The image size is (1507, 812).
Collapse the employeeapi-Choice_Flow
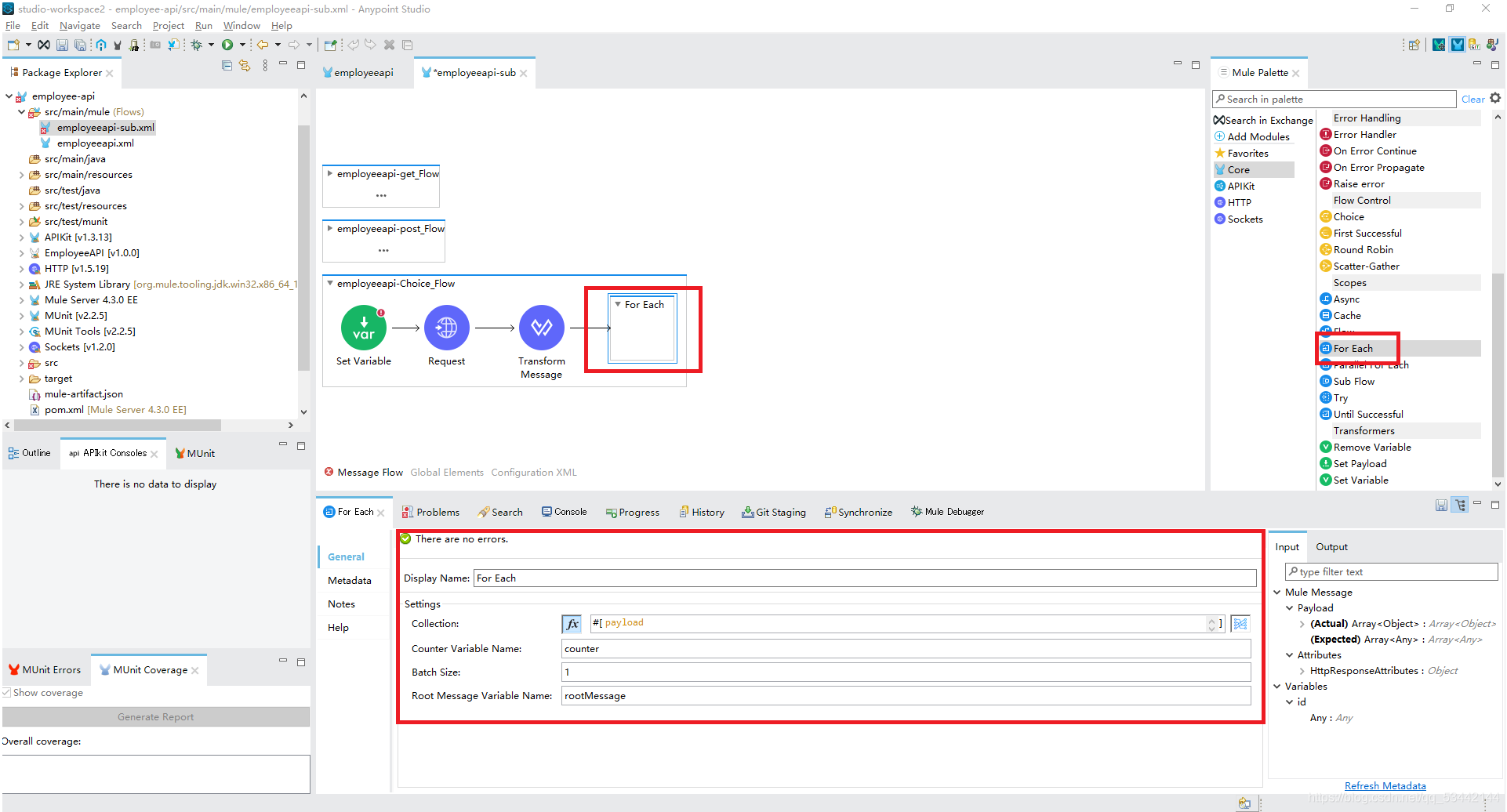tap(330, 284)
